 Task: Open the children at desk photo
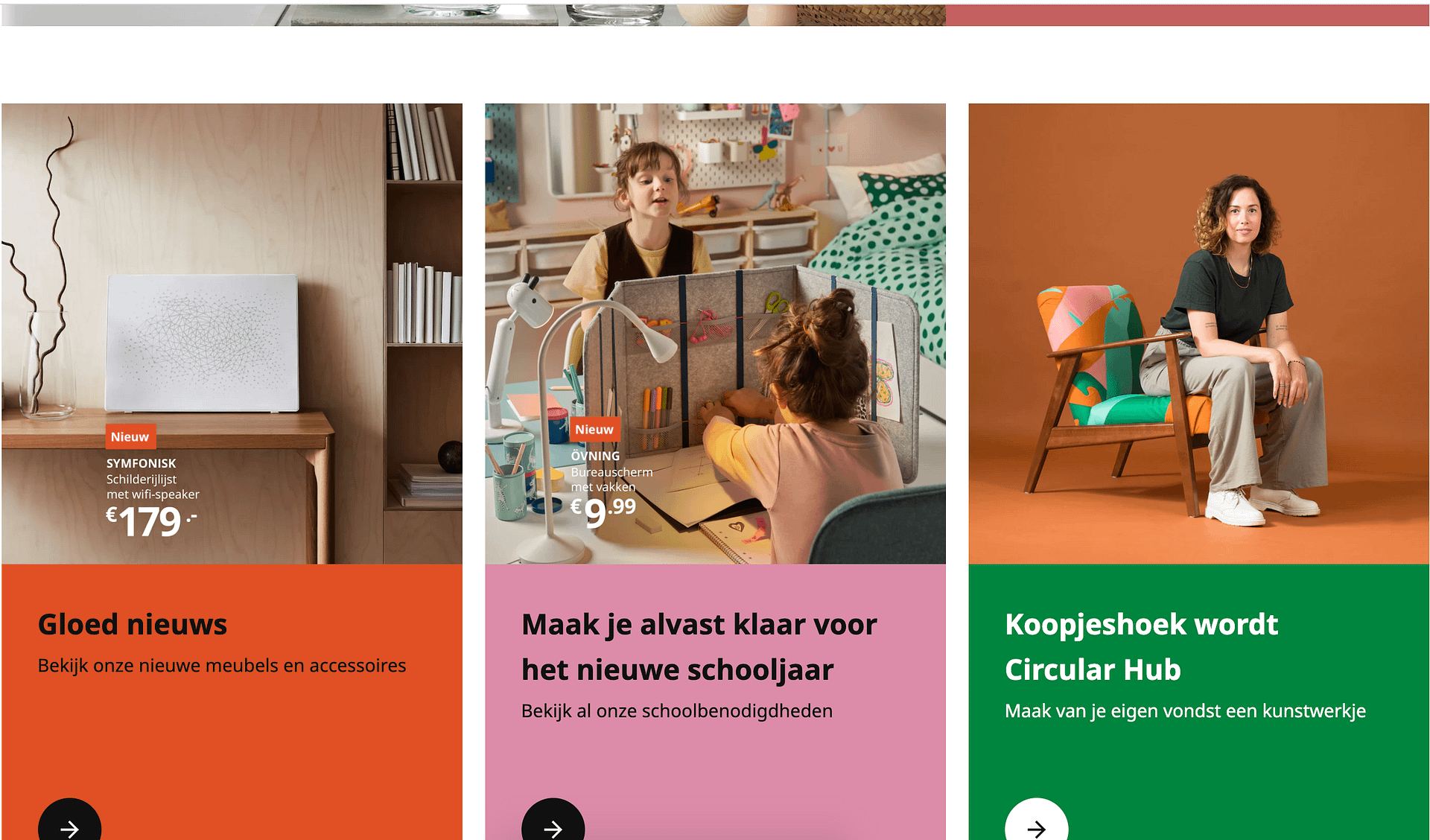(x=715, y=334)
